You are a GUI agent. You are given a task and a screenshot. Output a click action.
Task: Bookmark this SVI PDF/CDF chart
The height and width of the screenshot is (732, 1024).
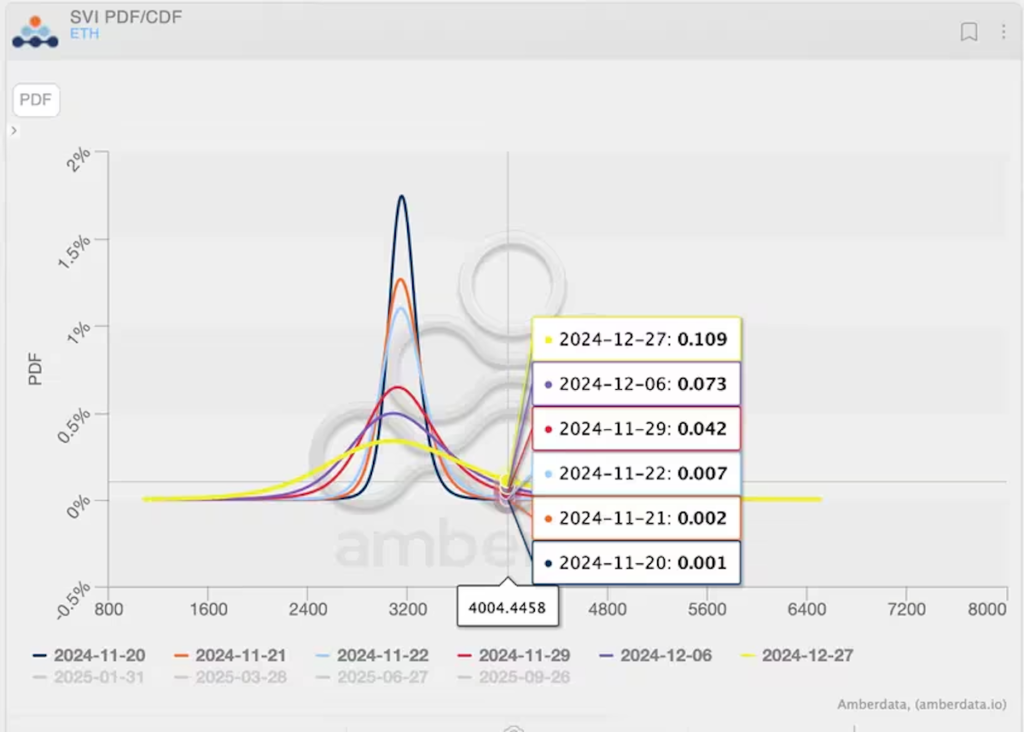[969, 31]
